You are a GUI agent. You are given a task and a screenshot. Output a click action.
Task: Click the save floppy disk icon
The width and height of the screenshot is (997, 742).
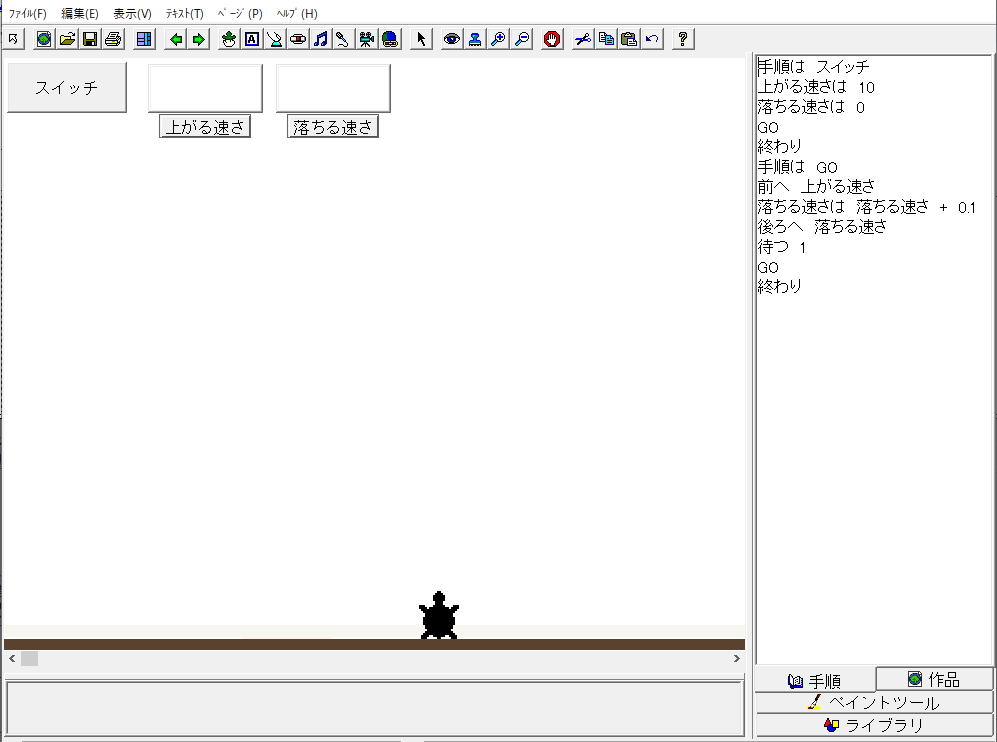pos(90,39)
